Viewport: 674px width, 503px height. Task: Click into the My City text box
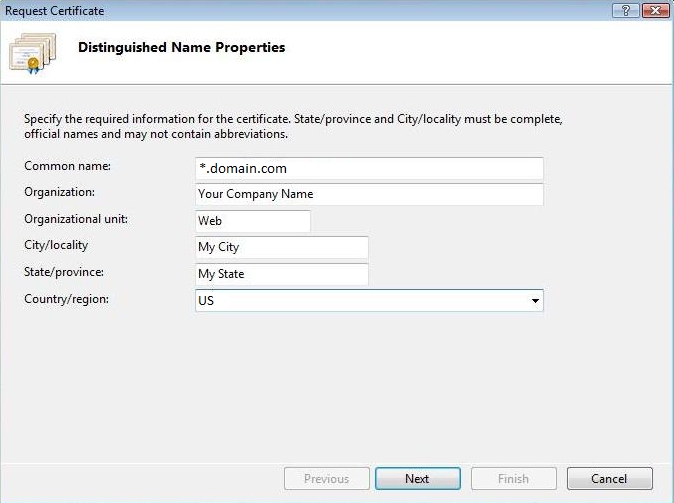(282, 247)
